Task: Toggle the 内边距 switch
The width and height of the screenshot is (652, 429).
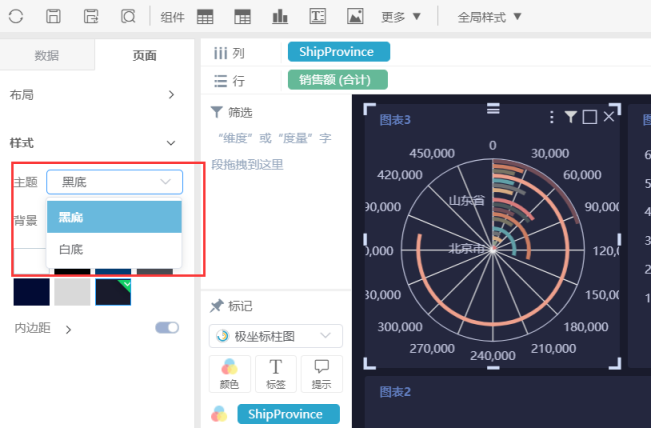Action: [x=167, y=328]
